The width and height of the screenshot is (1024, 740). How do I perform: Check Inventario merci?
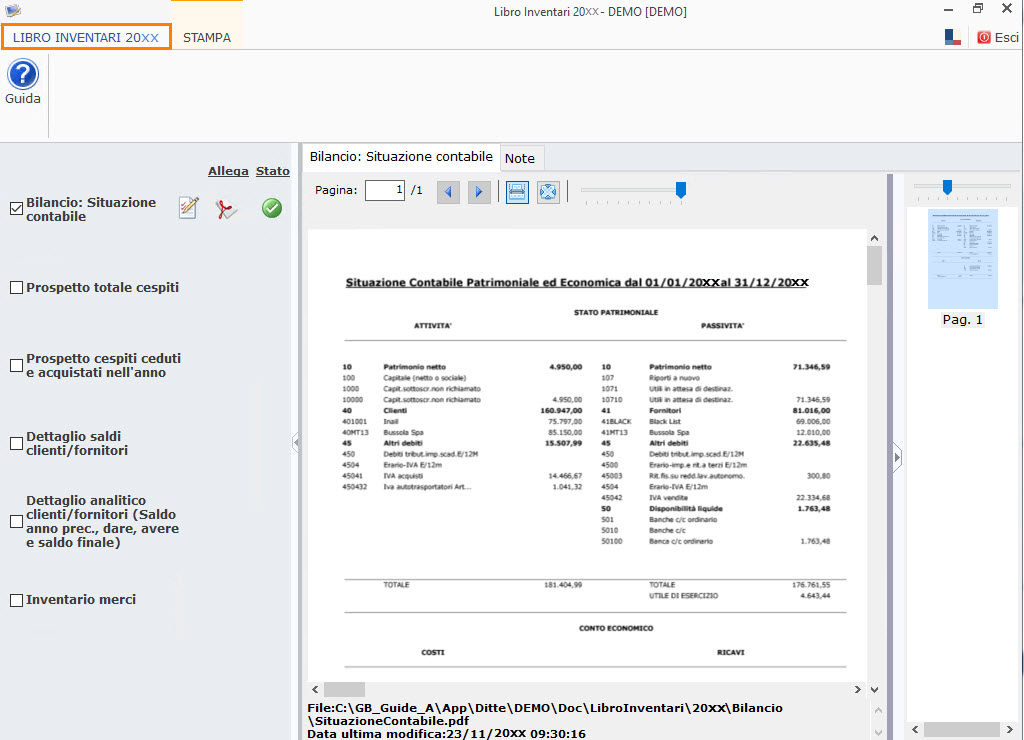16,600
